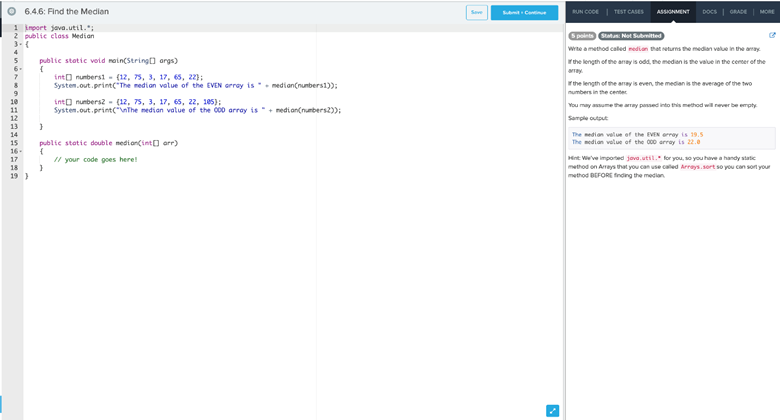Open the Docs tab
Image resolution: width=780 pixels, height=420 pixels.
coord(709,11)
